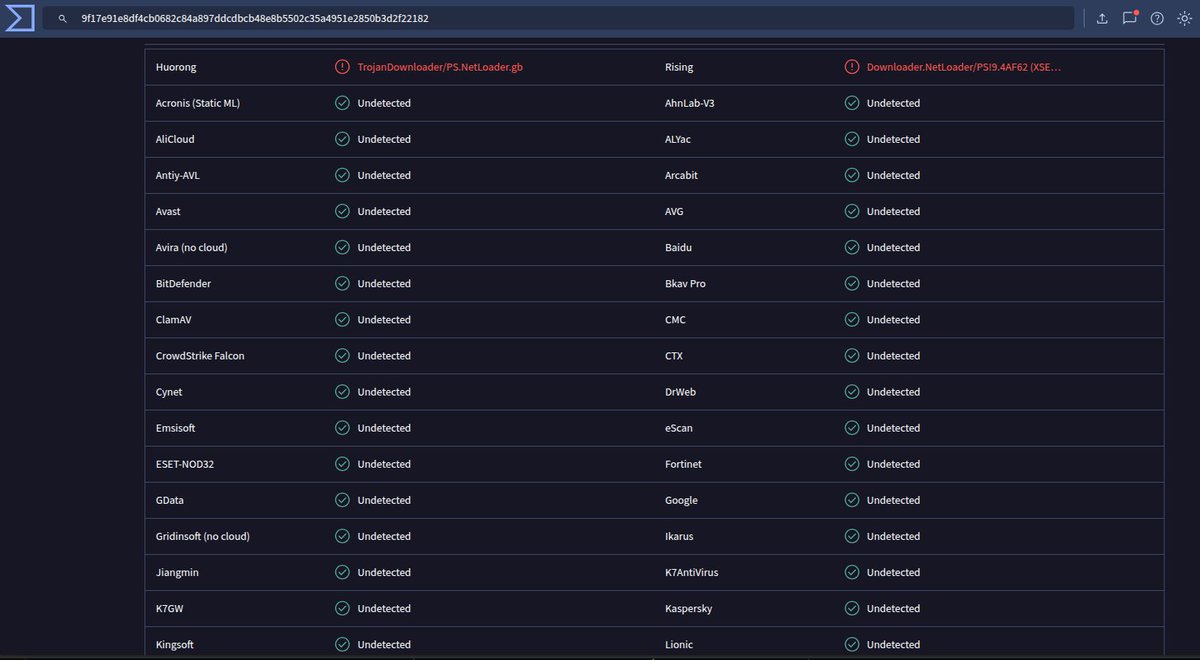Select the K7AntiVirus vendor name
1200x660 pixels.
tap(692, 572)
